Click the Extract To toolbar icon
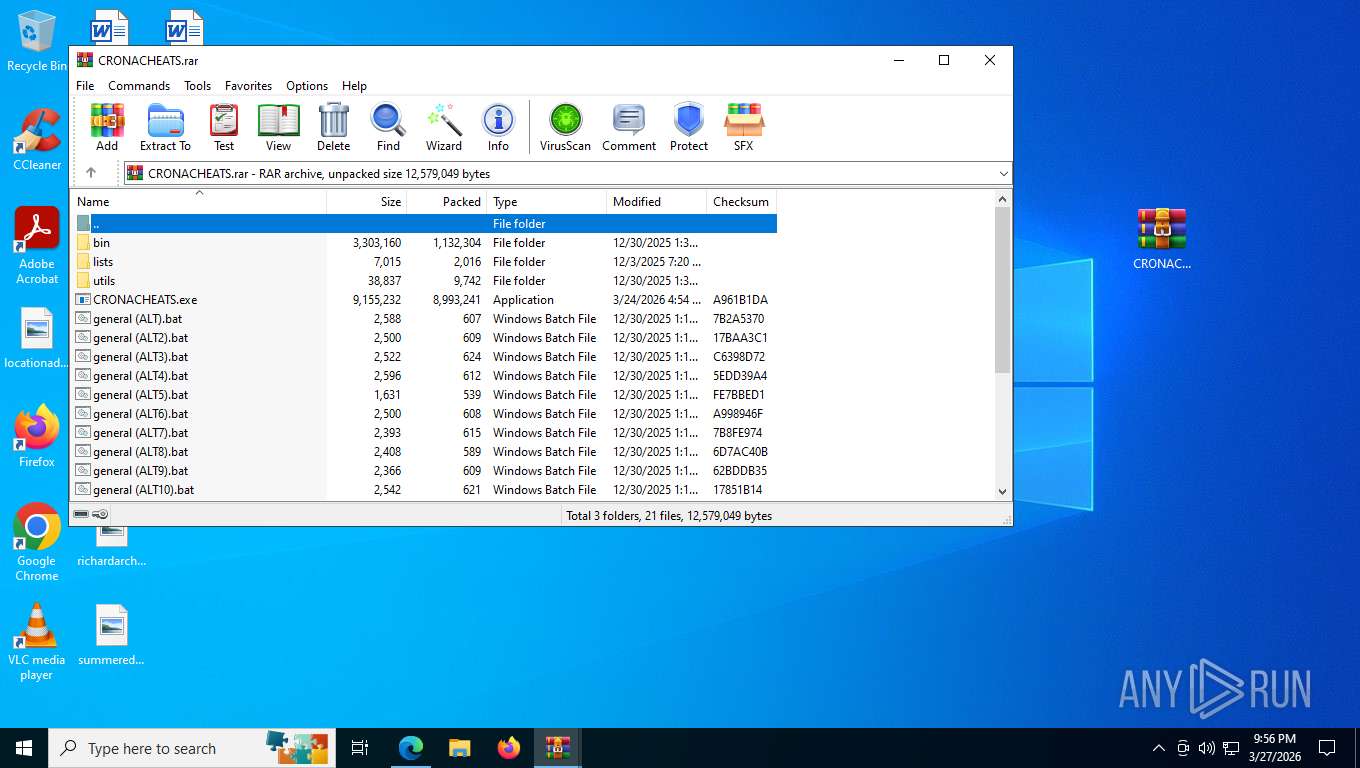Image resolution: width=1360 pixels, height=768 pixels. point(165,127)
